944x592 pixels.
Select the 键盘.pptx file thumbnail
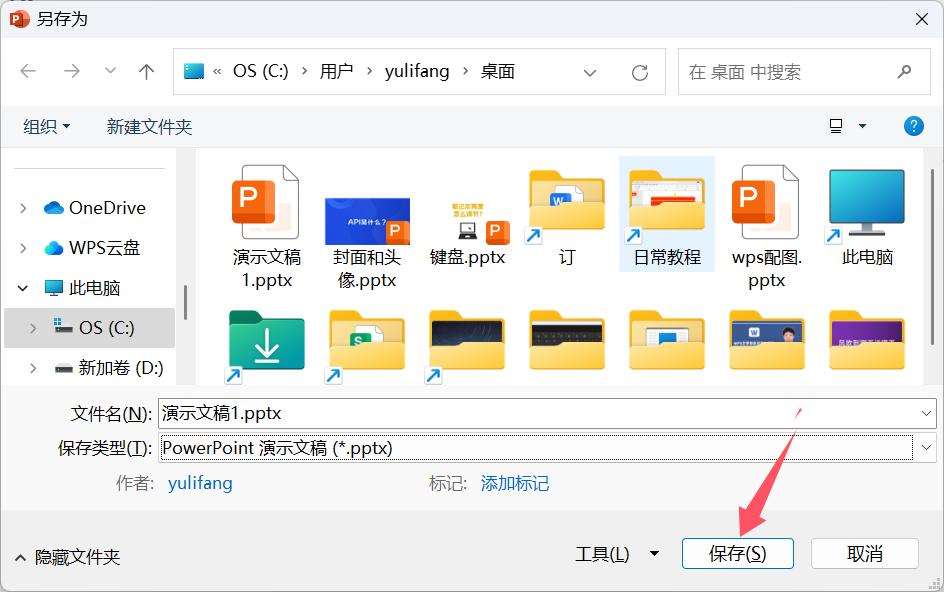tap(468, 223)
